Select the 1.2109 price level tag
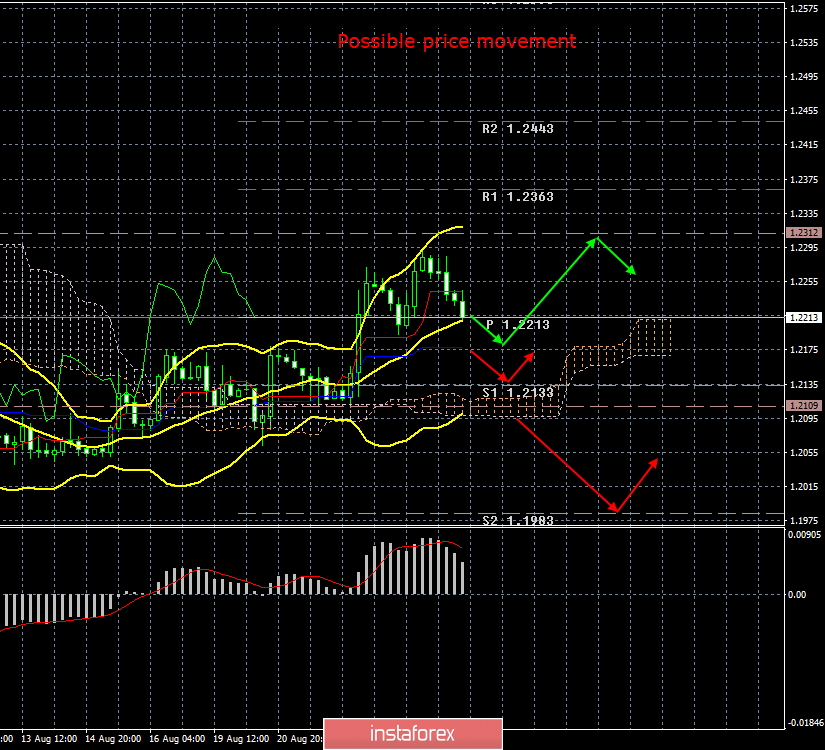This screenshot has height=750, width=825. coord(803,405)
